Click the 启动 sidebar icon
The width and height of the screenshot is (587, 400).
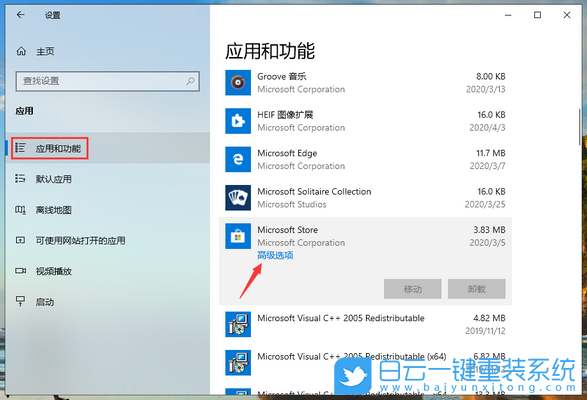20,301
